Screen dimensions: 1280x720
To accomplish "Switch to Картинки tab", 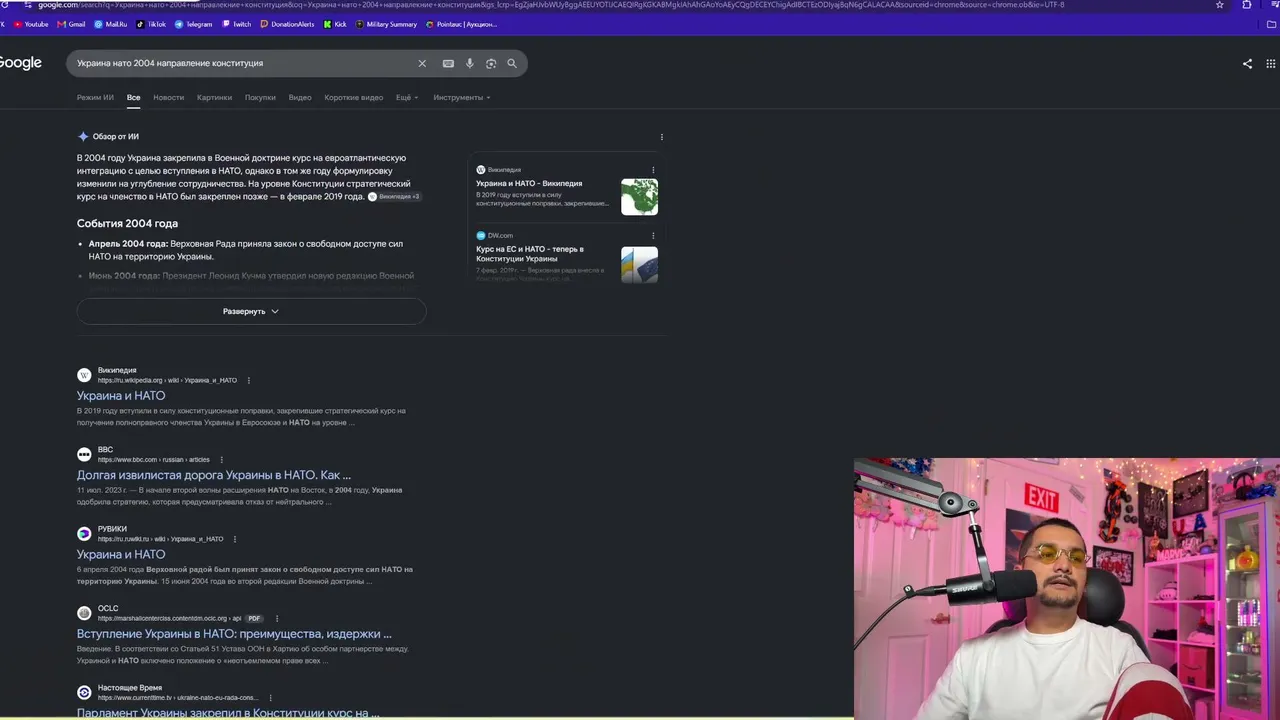I will coord(214,98).
